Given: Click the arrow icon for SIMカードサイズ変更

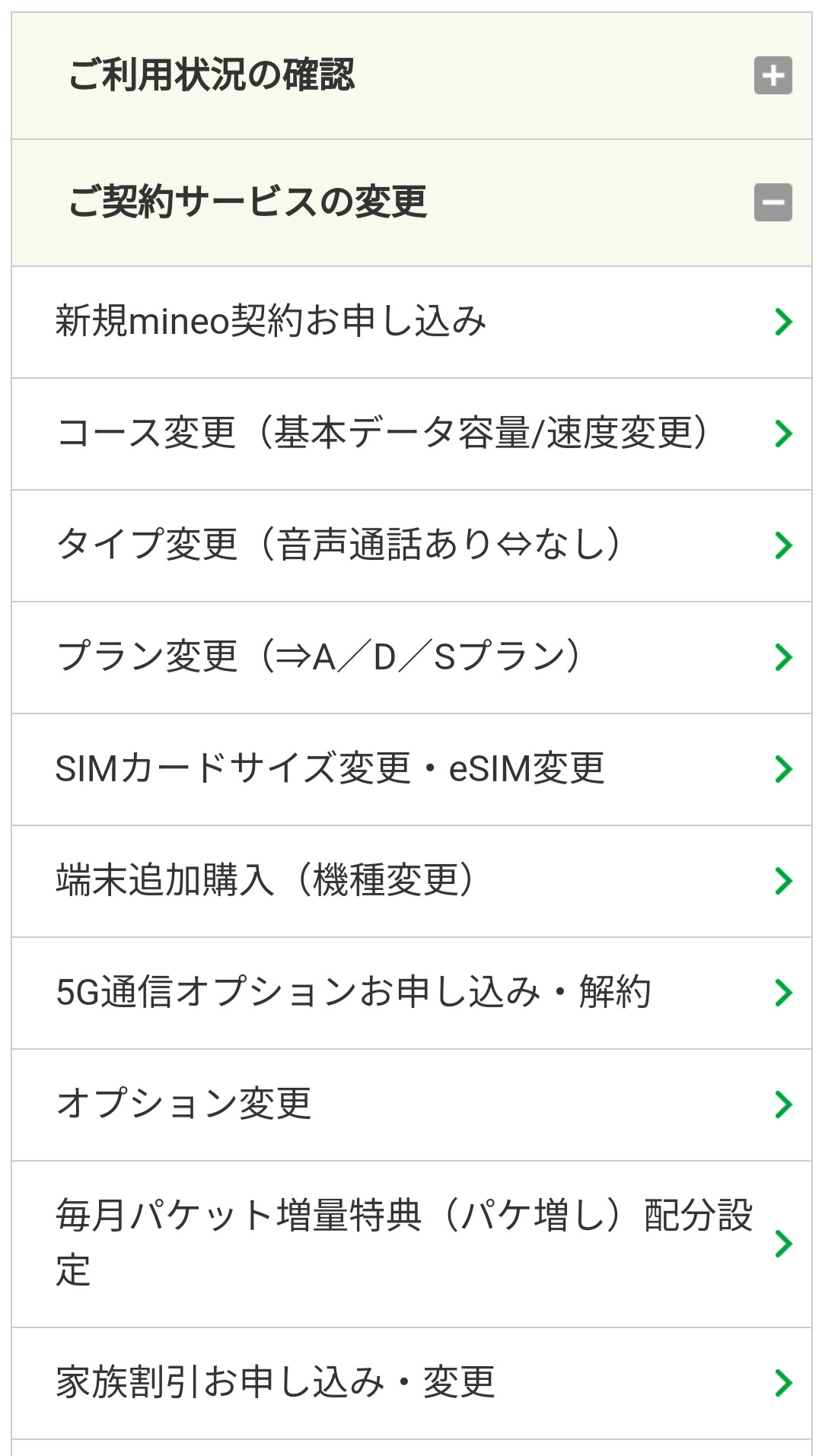Looking at the screenshot, I should click(x=783, y=769).
